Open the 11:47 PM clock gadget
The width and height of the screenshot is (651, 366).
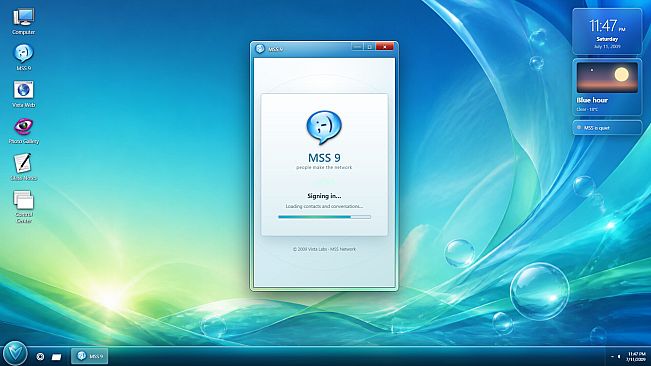[607, 32]
